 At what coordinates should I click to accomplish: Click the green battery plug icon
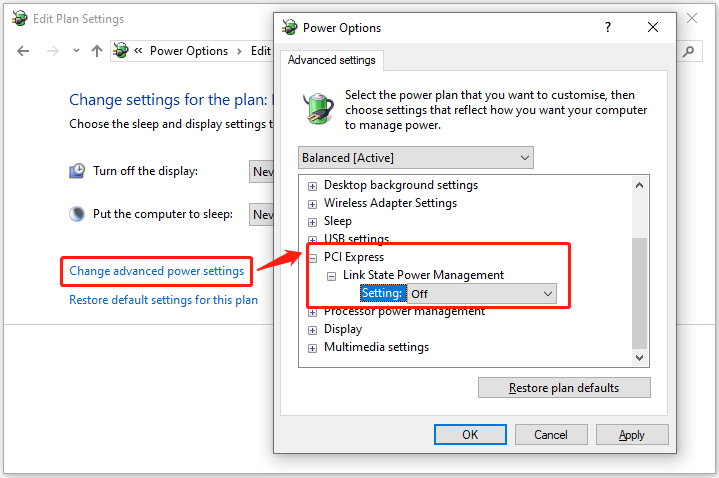point(318,108)
